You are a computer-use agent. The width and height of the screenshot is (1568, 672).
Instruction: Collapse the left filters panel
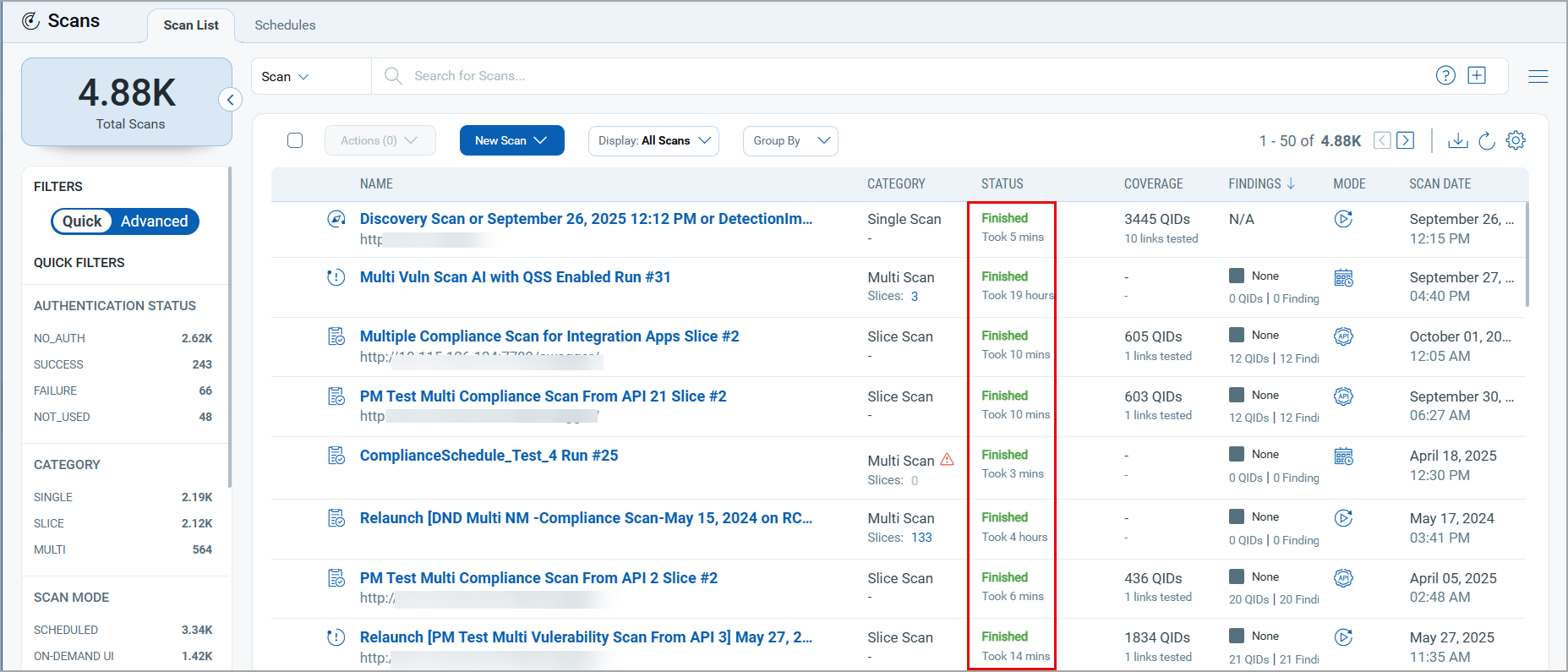point(230,100)
